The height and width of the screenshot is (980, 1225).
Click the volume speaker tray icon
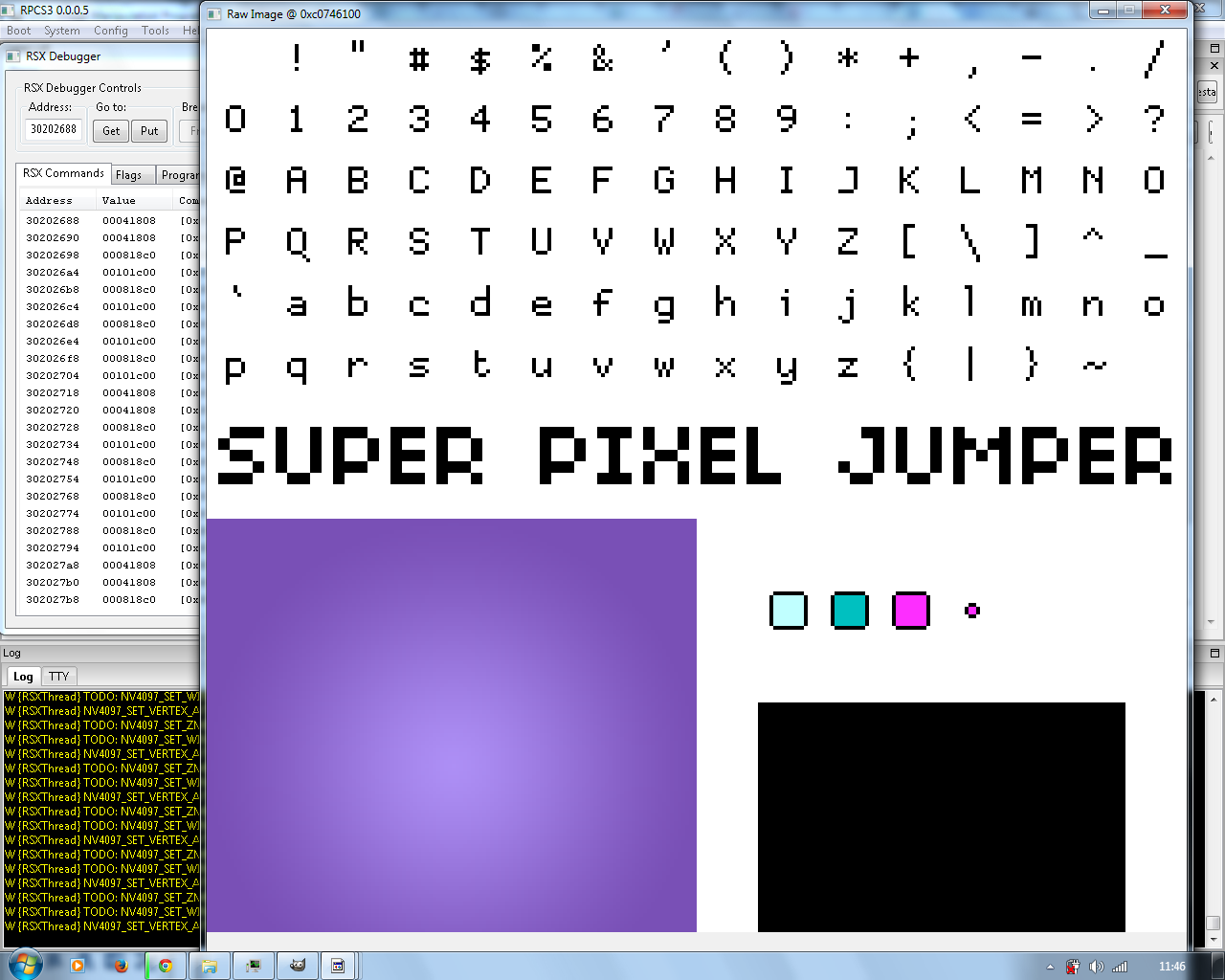click(1096, 967)
